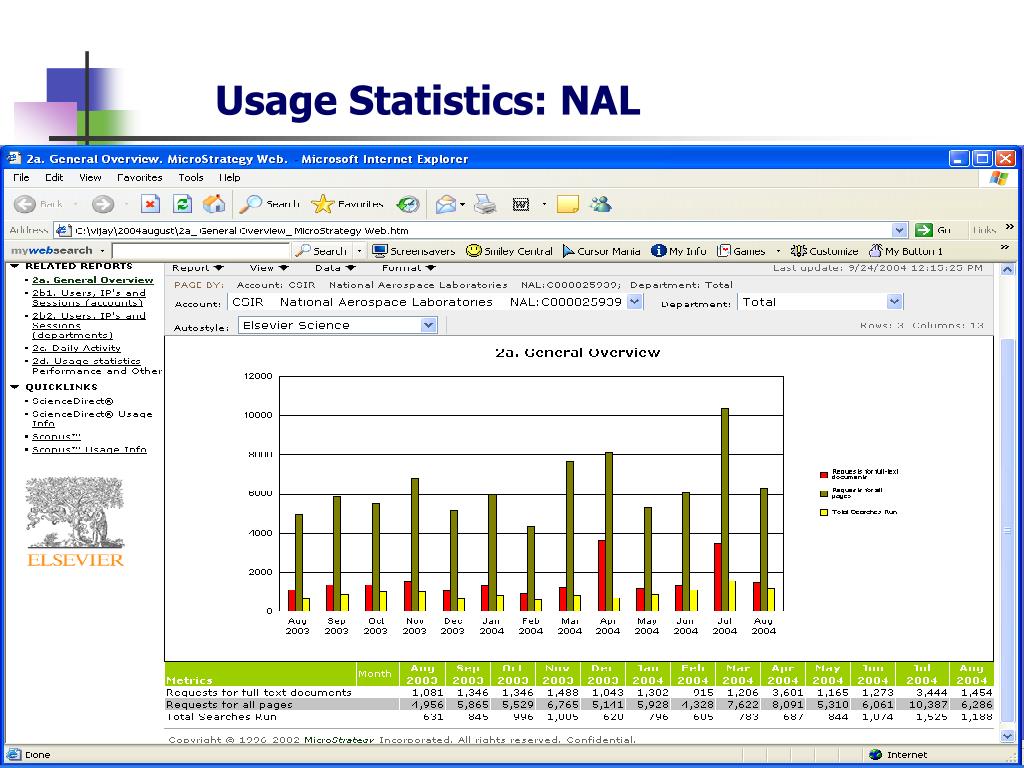Expand the Data dropdown menu
Viewport: 1024px width, 768px height.
click(335, 268)
